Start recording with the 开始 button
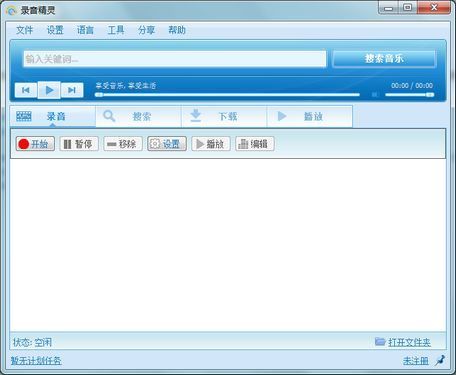This screenshot has width=456, height=375. [x=35, y=144]
